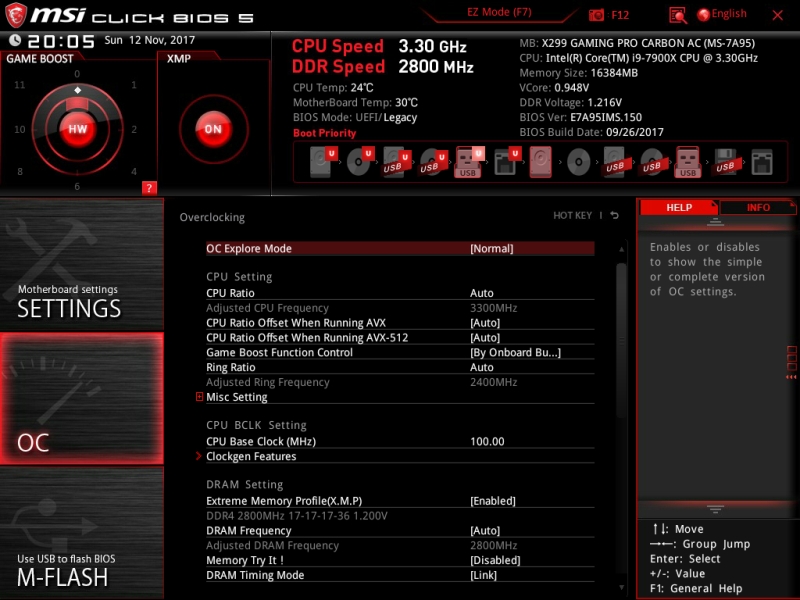The image size is (800, 600).
Task: Expand the Misc Setting plus box
Action: tap(199, 396)
